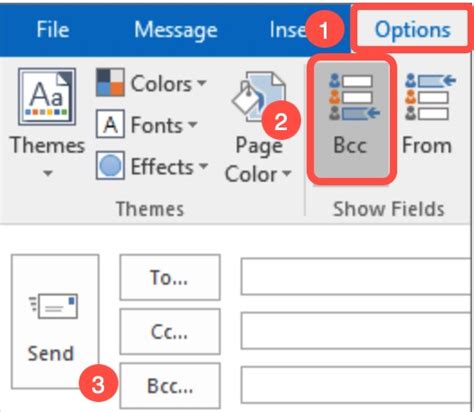Open the Options ribbon tab
474x412 pixels.
(x=413, y=30)
